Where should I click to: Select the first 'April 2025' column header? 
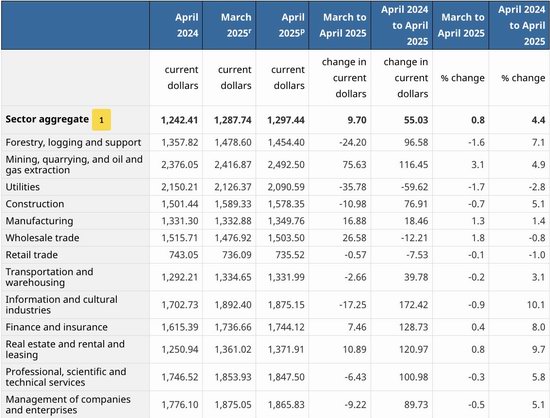pyautogui.click(x=292, y=25)
